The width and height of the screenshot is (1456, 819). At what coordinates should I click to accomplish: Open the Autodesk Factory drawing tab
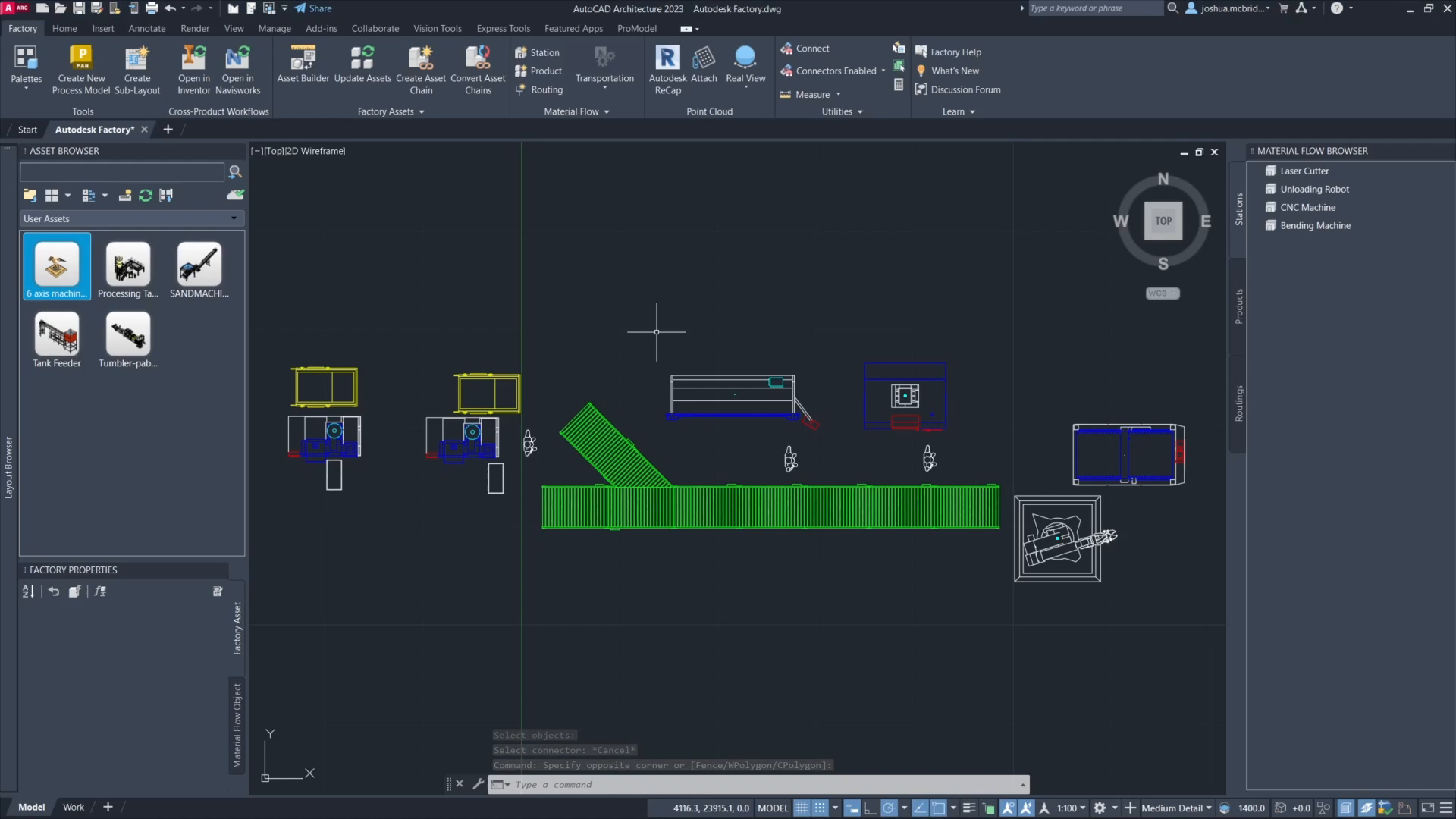pos(94,129)
